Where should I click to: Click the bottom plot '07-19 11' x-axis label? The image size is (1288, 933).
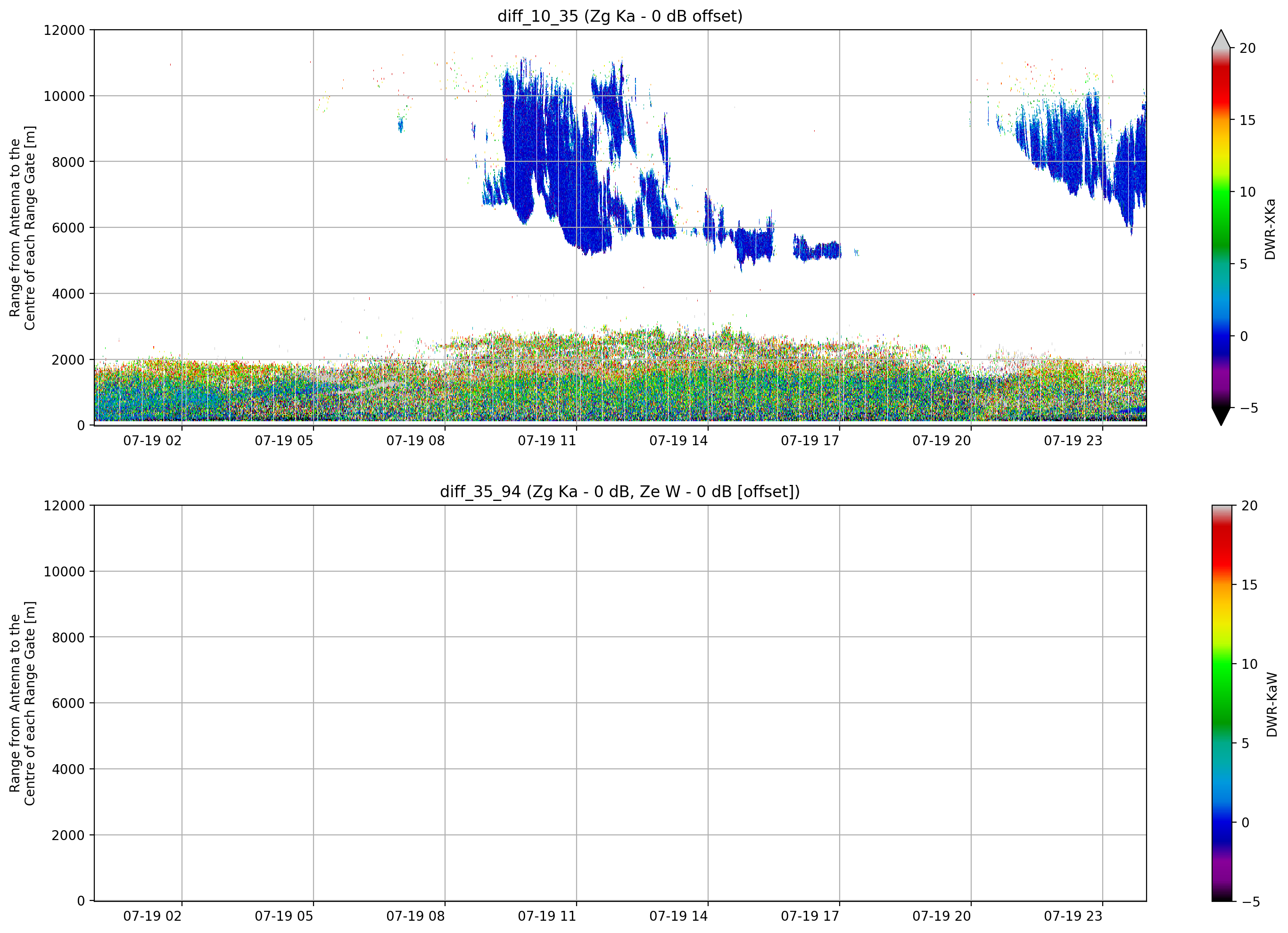pyautogui.click(x=547, y=916)
